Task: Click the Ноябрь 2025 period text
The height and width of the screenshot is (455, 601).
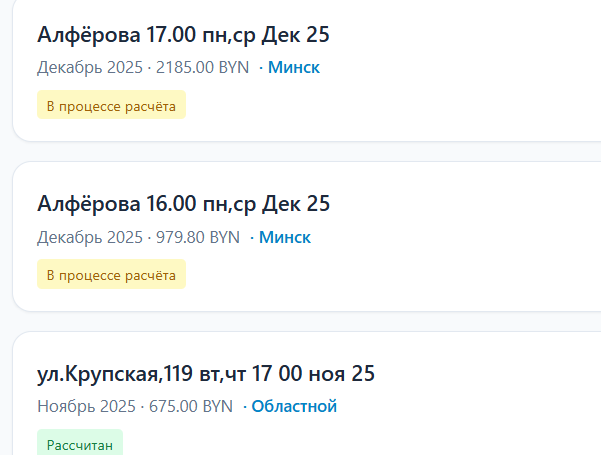Action: [86, 407]
